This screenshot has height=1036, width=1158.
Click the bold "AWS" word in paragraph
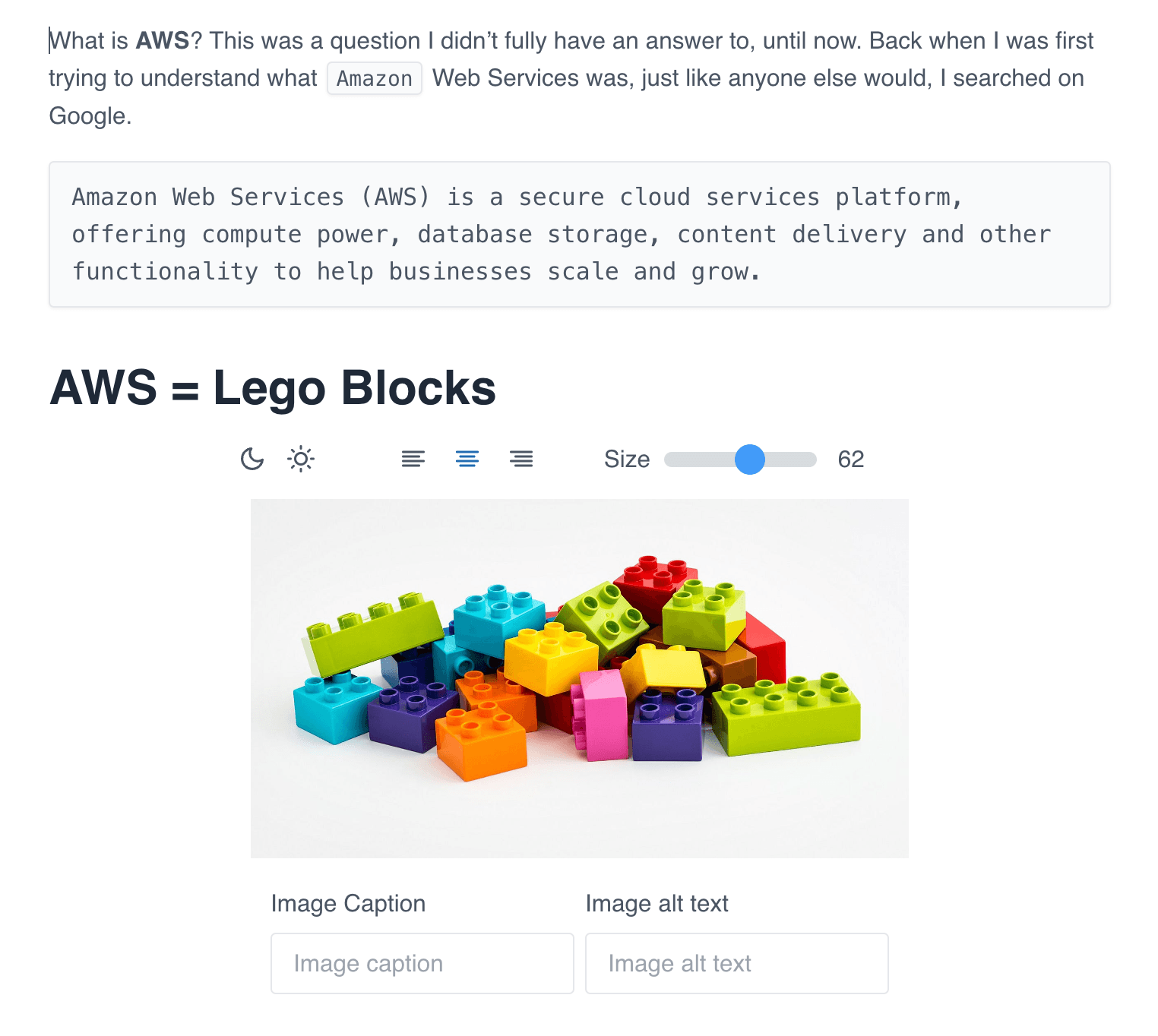pyautogui.click(x=162, y=40)
